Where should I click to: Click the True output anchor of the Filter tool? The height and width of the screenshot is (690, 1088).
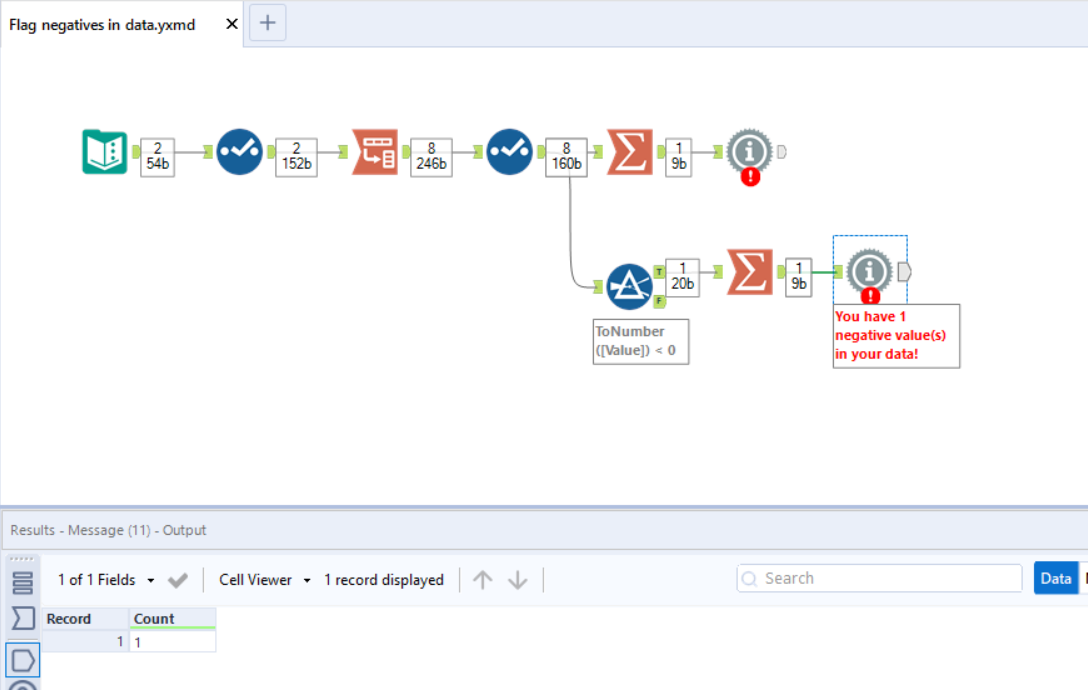658,271
